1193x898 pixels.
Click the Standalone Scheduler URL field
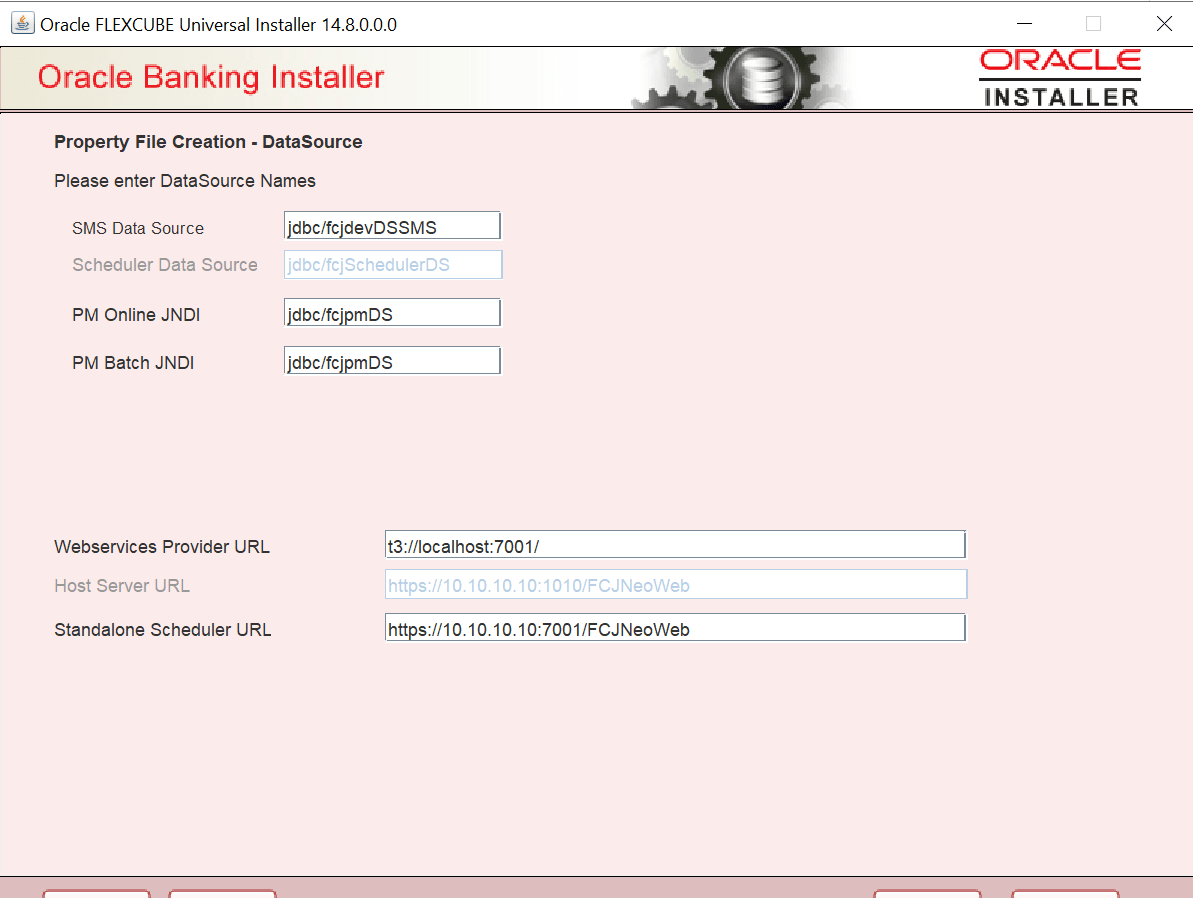pyautogui.click(x=676, y=628)
